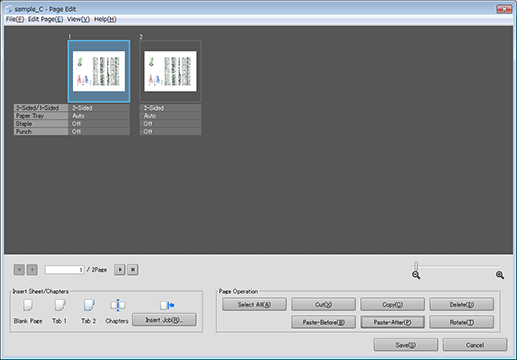Screen dimensions: 517x360
Task: Click the Chapters insert icon
Action: click(x=118, y=305)
